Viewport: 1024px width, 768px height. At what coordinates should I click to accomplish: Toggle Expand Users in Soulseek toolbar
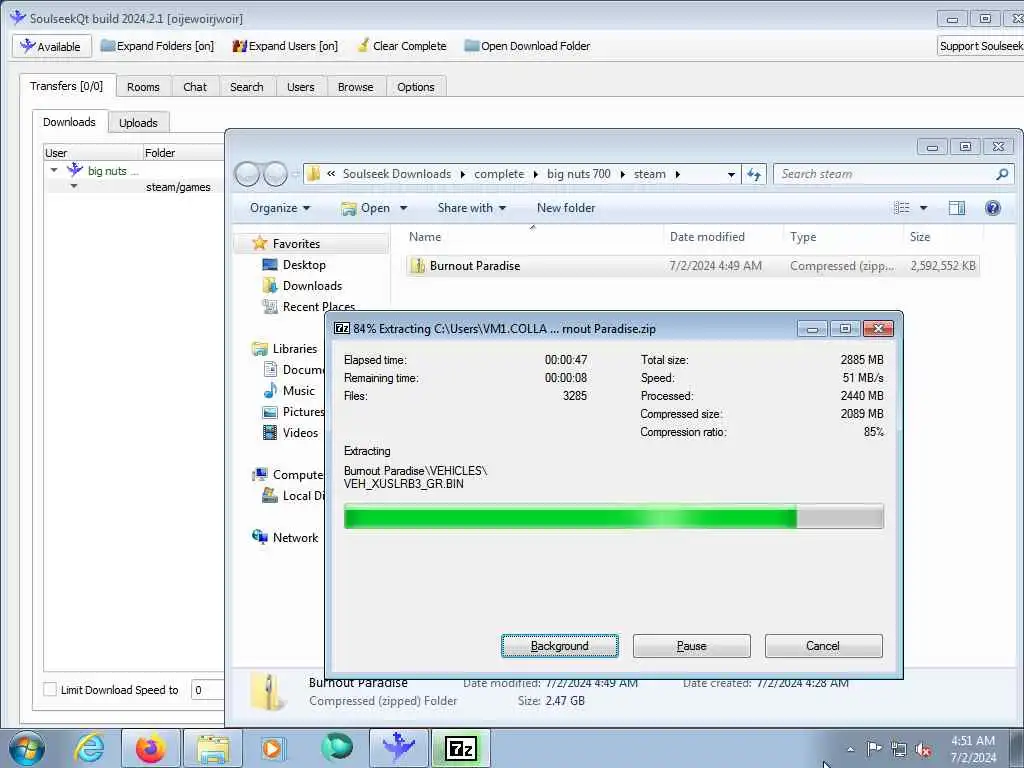click(x=285, y=46)
